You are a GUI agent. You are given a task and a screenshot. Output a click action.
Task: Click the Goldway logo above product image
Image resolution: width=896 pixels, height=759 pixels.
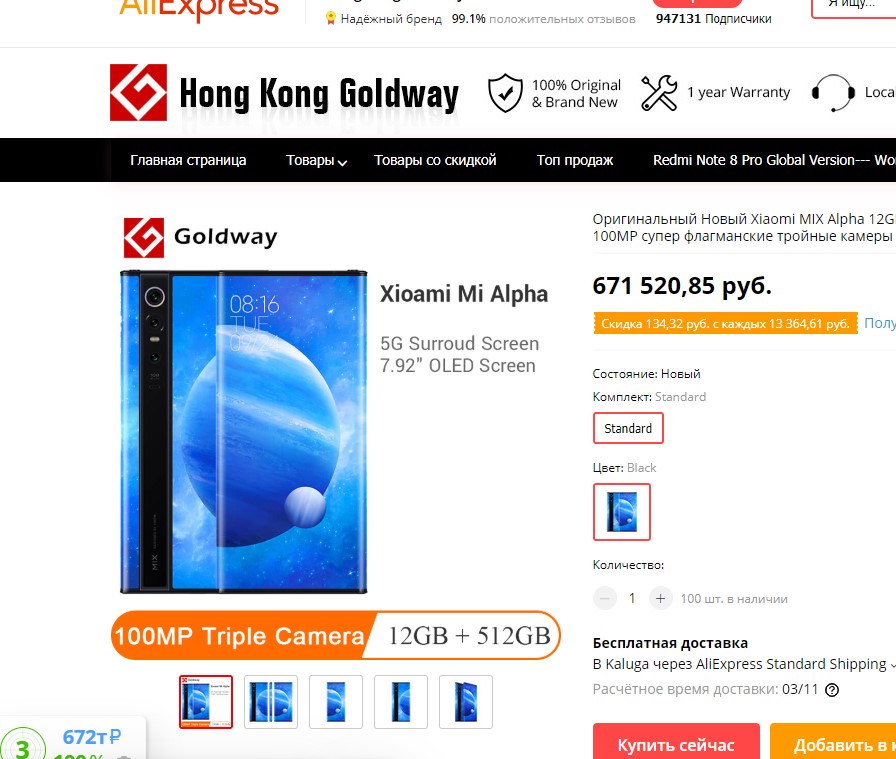point(201,237)
